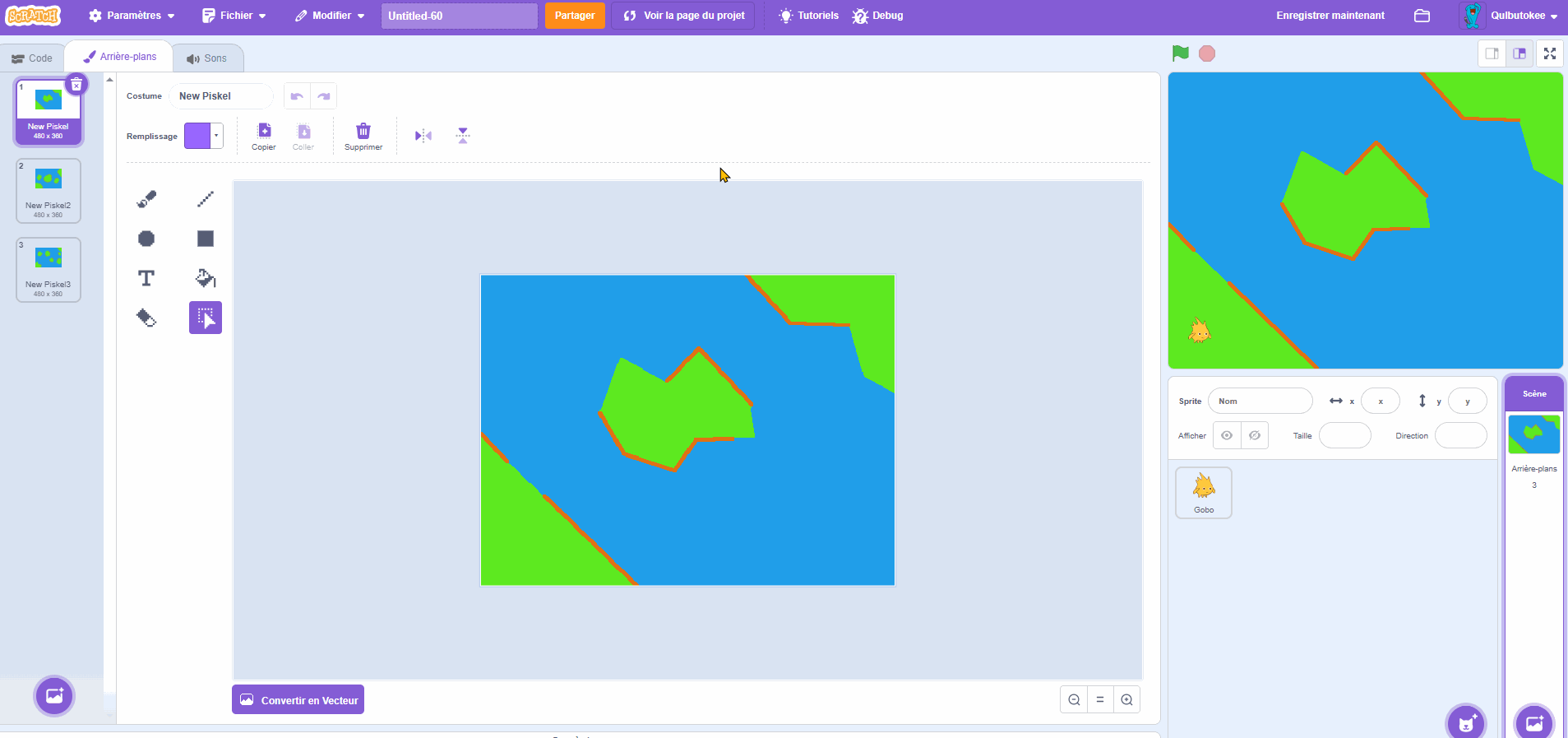This screenshot has width=1568, height=738.
Task: Select the Eraser tool
Action: [146, 318]
